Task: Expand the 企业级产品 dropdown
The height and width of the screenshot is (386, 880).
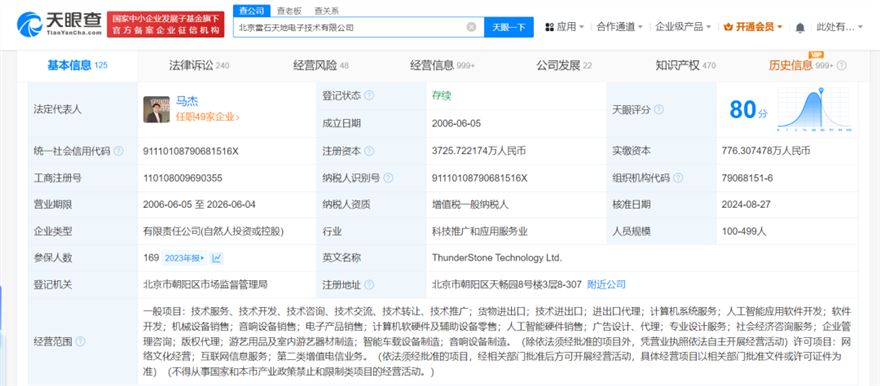Action: pos(683,26)
